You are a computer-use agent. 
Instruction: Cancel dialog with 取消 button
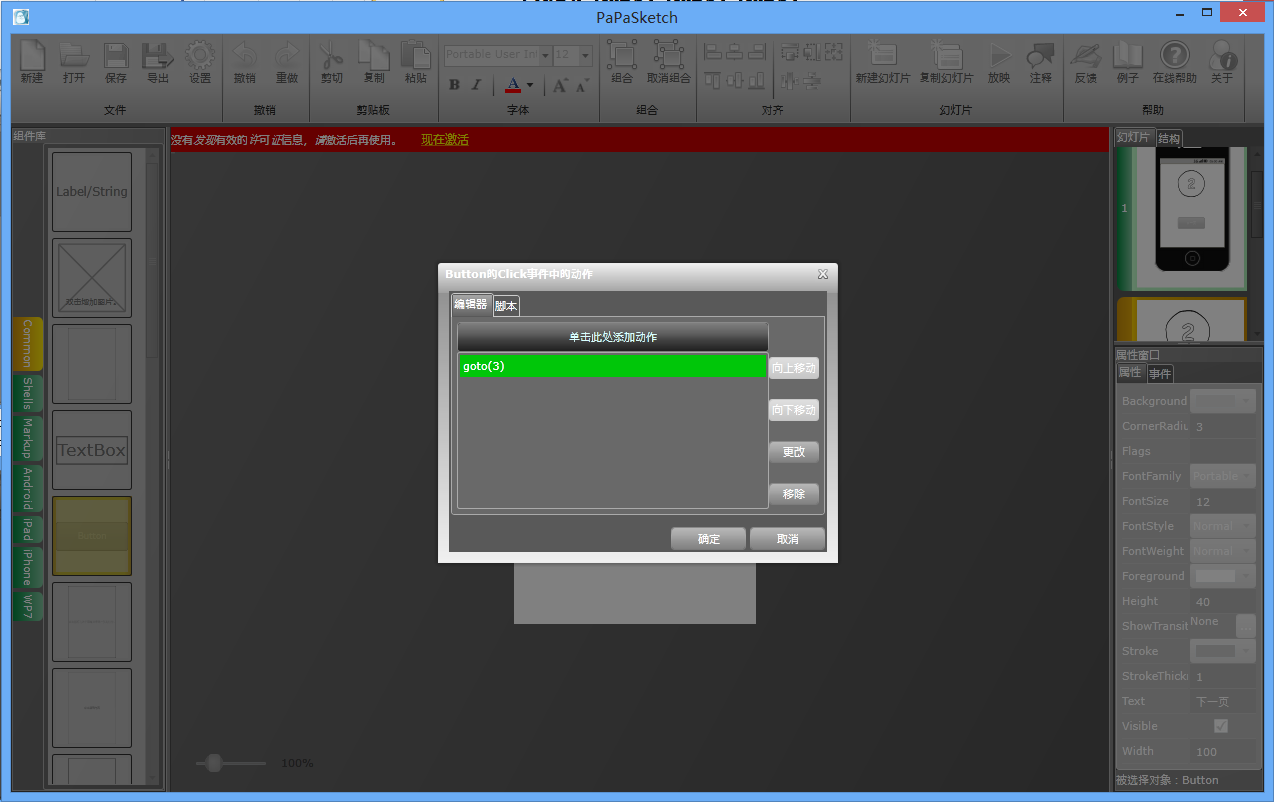tap(788, 539)
